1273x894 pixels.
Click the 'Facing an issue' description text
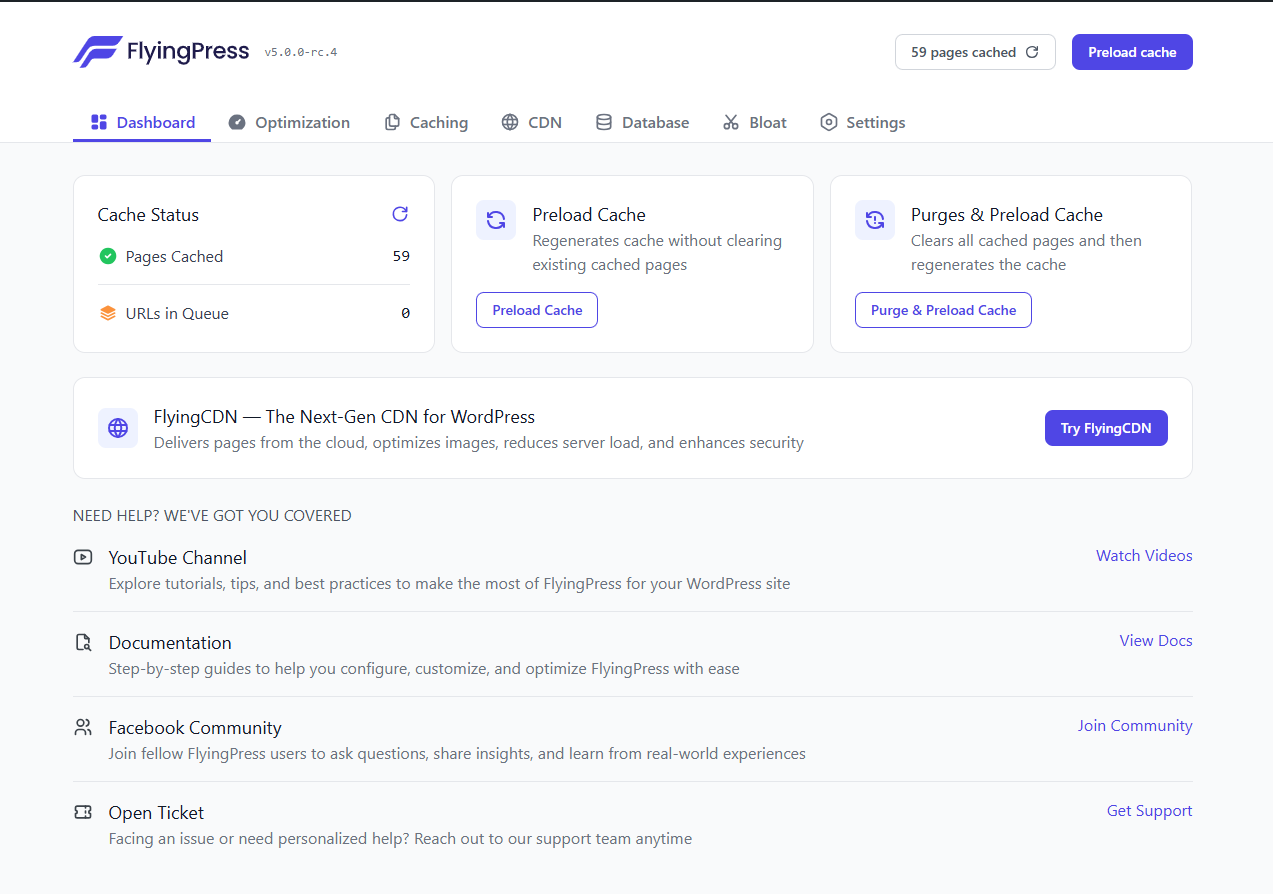point(400,839)
